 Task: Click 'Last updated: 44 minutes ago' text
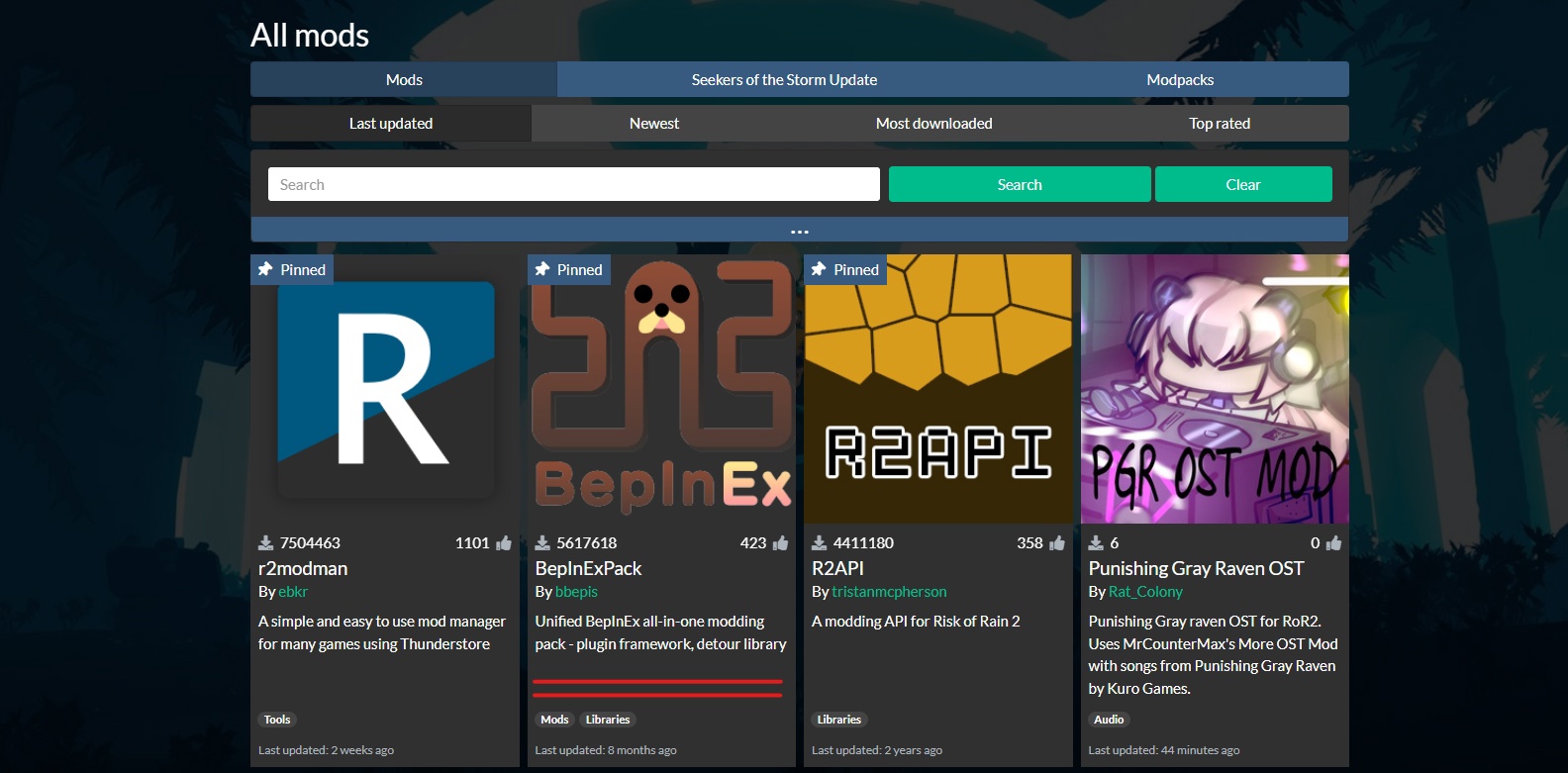point(1164,750)
